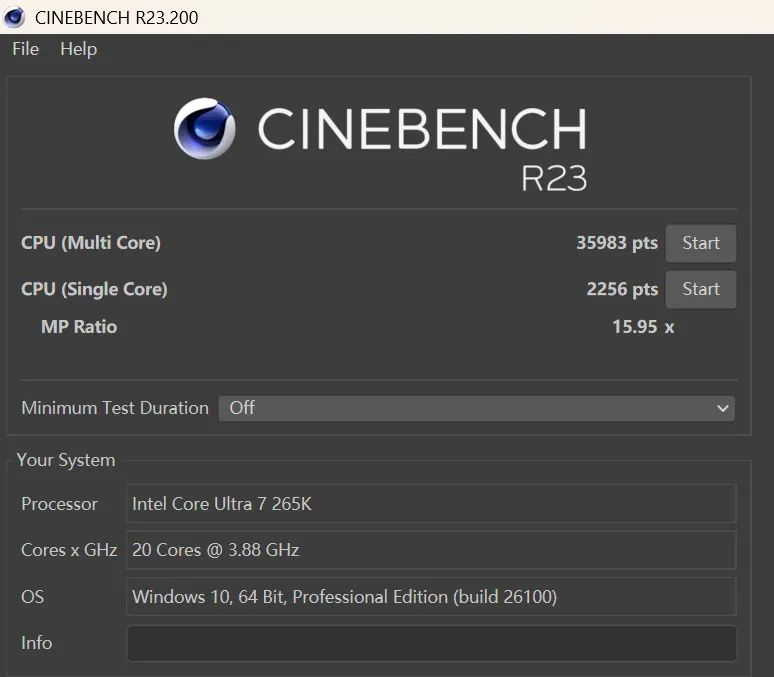This screenshot has width=774, height=677.
Task: Open the File menu
Action: tap(26, 49)
